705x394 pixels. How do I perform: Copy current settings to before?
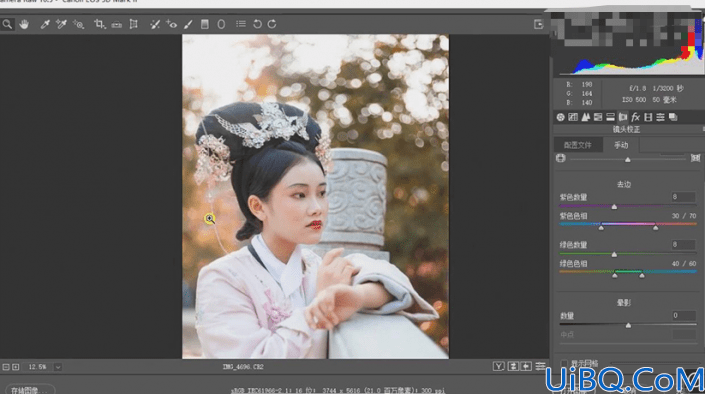(526, 367)
